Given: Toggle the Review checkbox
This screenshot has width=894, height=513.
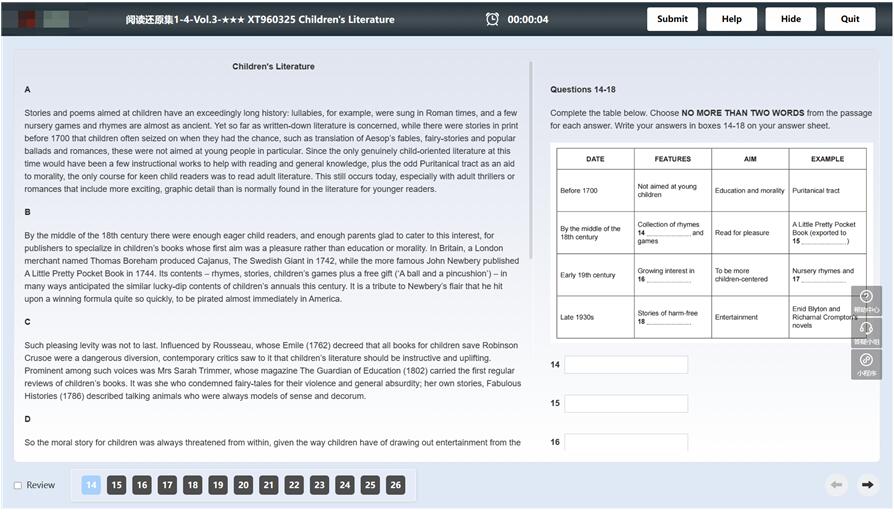Looking at the screenshot, I should (x=18, y=485).
